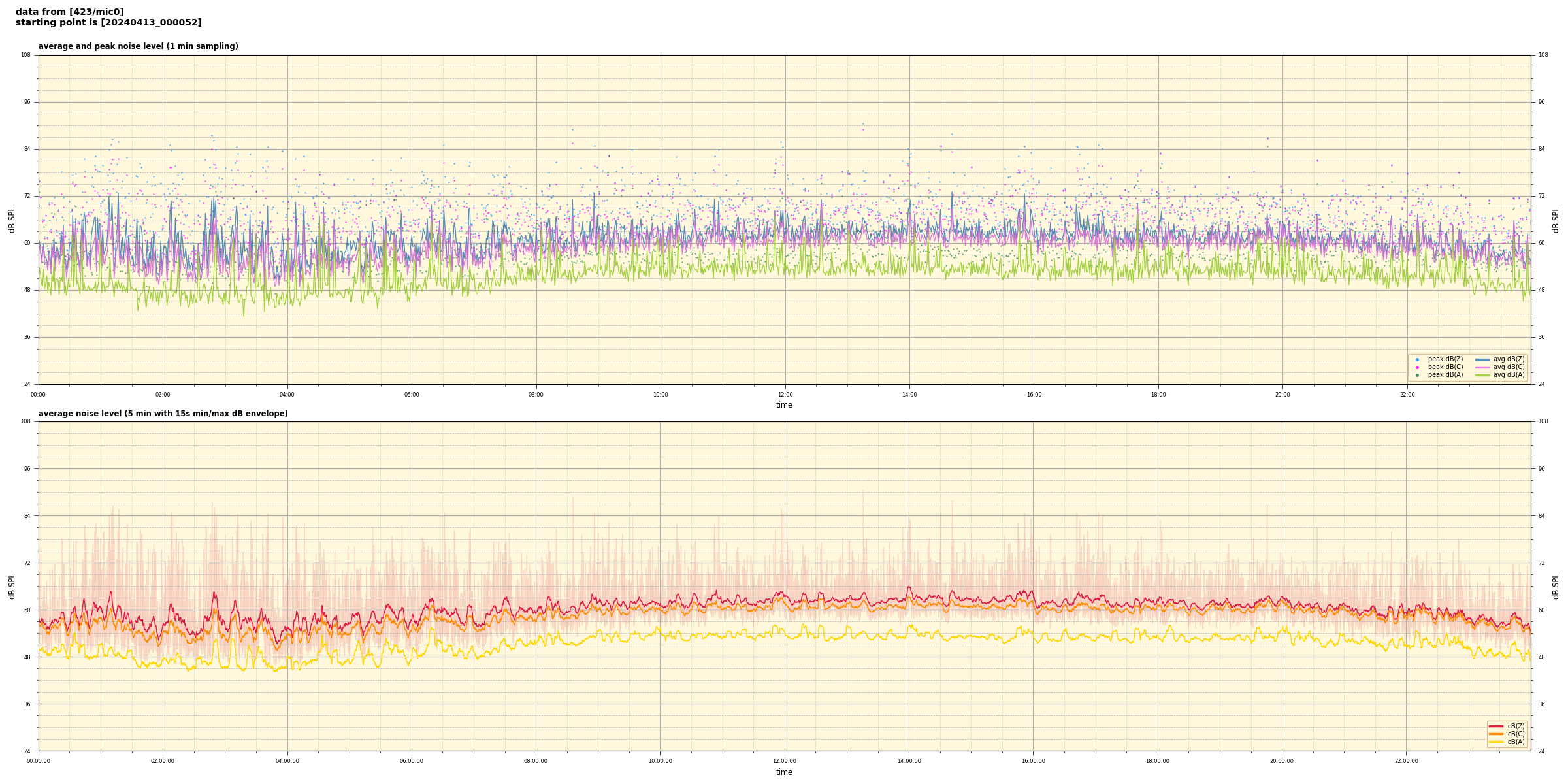Click the avg dB(Z) legend line
The height and width of the screenshot is (784, 1568).
(1482, 359)
